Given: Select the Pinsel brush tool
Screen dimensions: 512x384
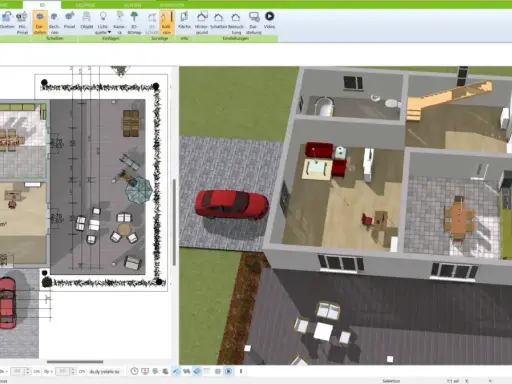Looking at the screenshot, I should pyautogui.click(x=69, y=20).
